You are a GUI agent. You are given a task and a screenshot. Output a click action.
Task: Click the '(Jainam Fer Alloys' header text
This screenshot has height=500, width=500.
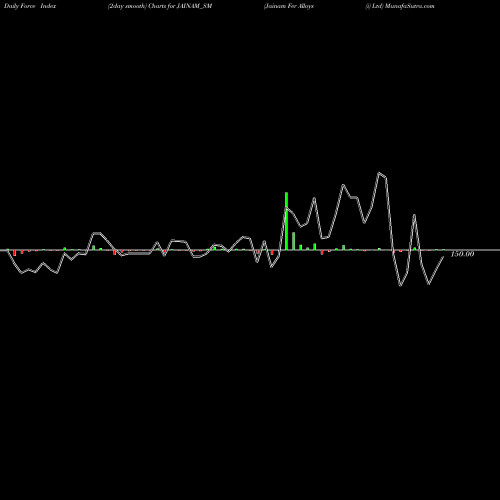289,6
